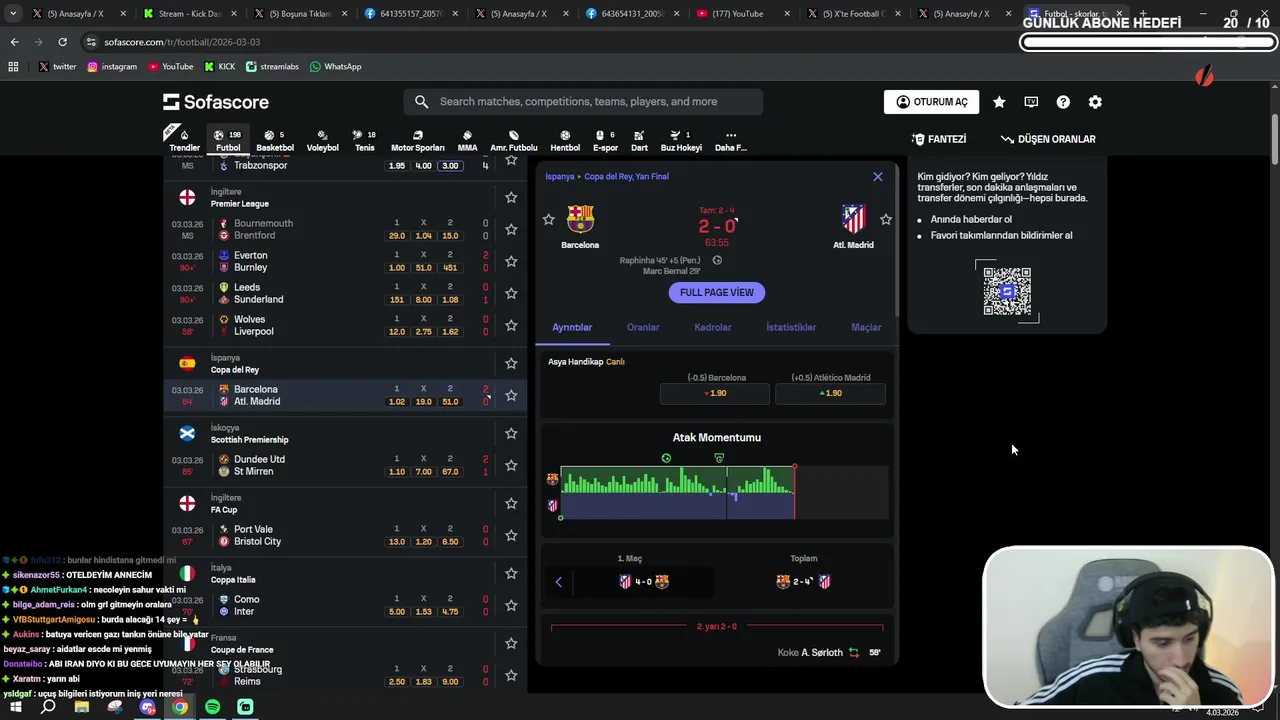Open the E-spor category
This screenshot has width=1280, height=720.
(605, 140)
